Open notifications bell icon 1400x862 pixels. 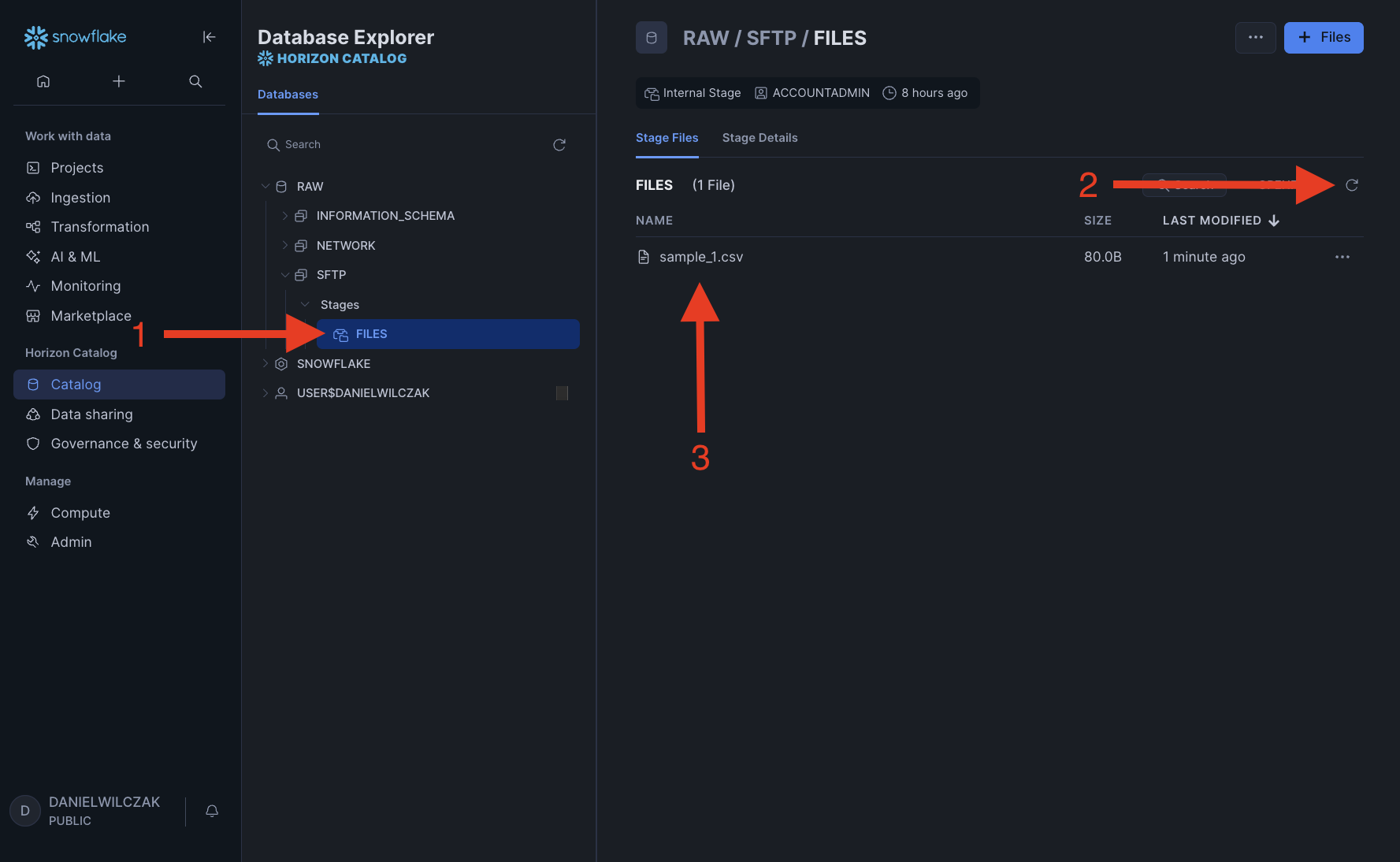212,811
